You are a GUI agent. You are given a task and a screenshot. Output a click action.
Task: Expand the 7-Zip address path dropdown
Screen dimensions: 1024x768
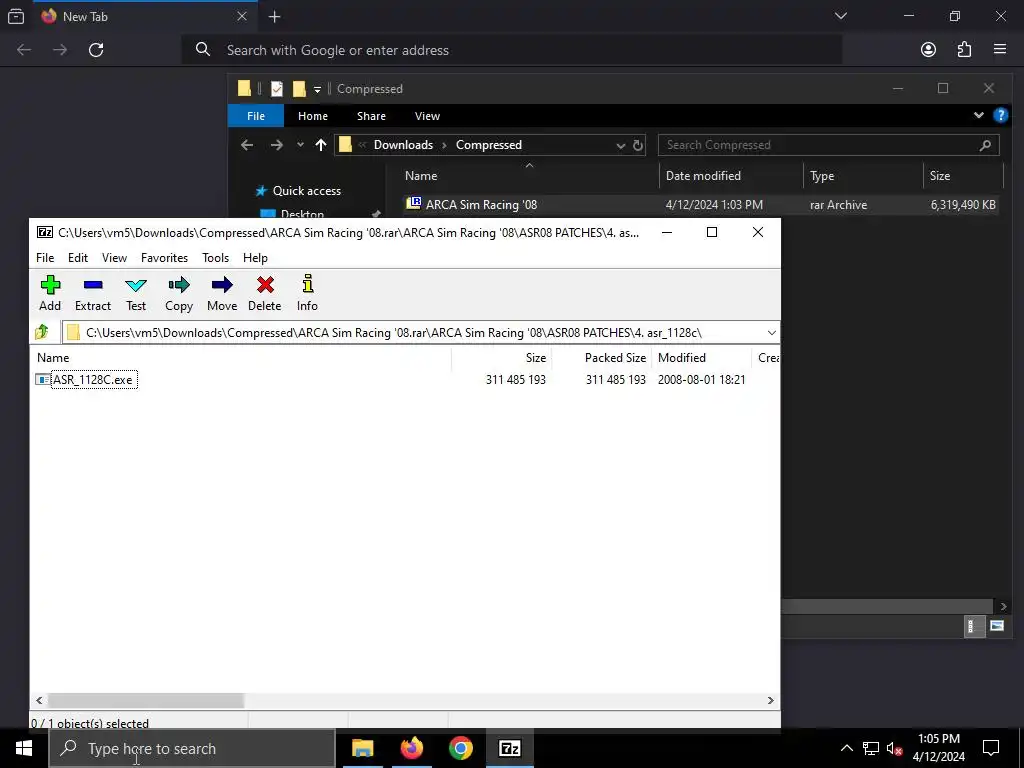771,332
